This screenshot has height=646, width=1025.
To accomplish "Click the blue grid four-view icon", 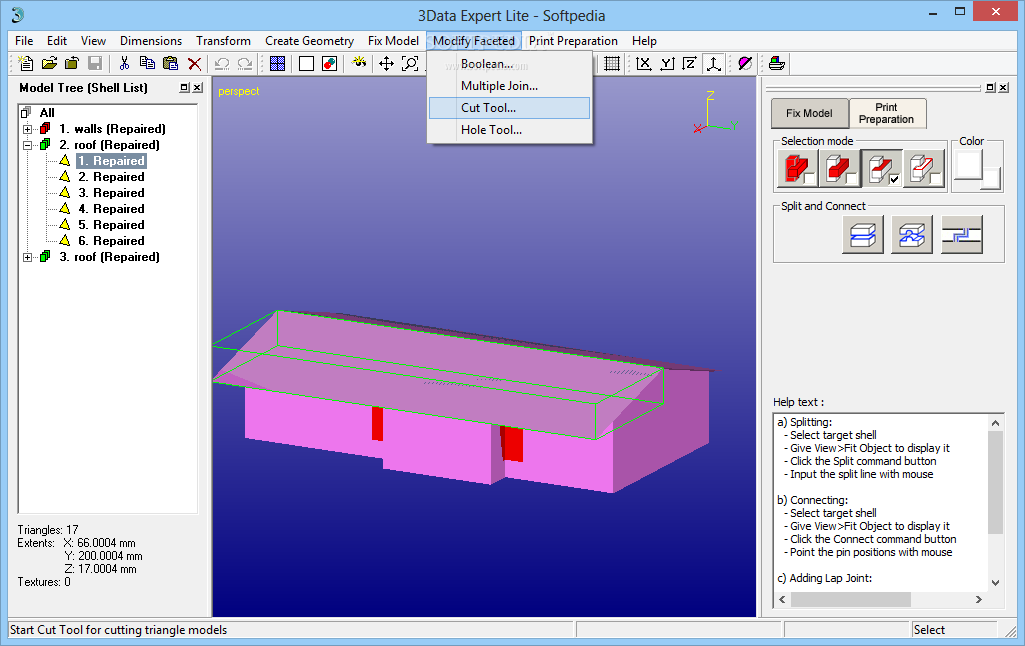I will coord(277,63).
